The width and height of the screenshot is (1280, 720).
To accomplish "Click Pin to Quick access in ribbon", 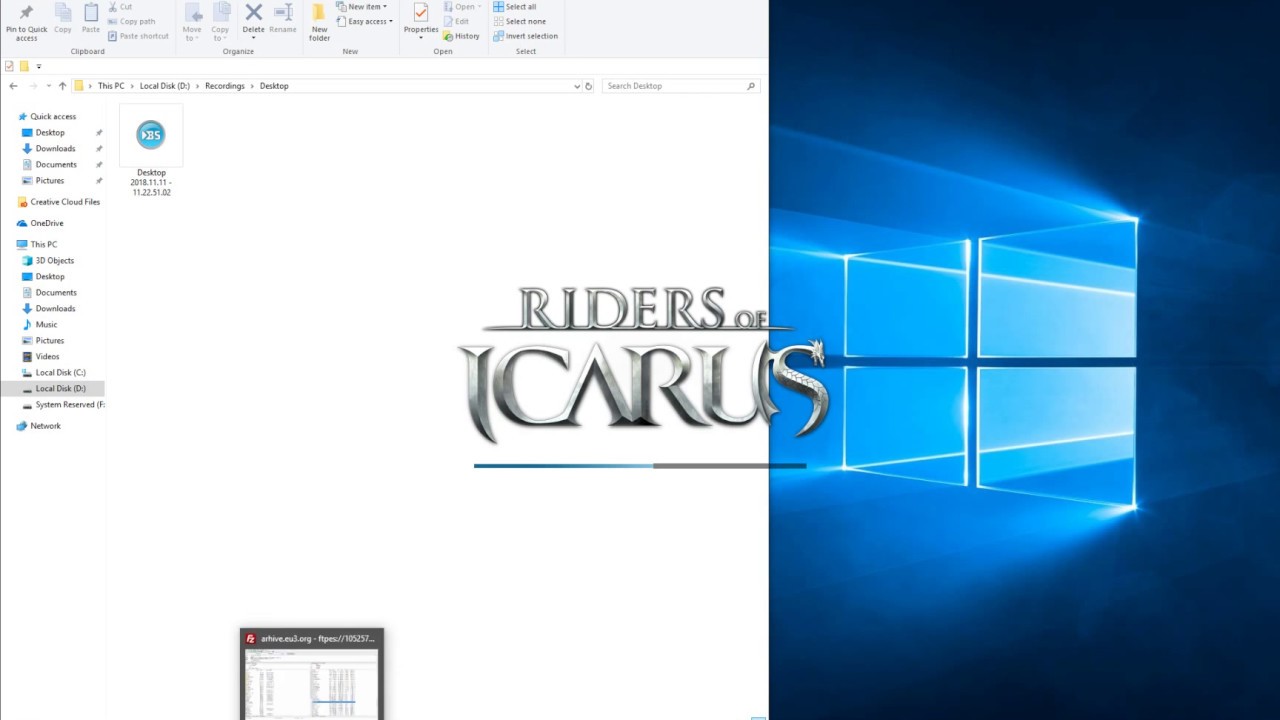I will coord(26,21).
